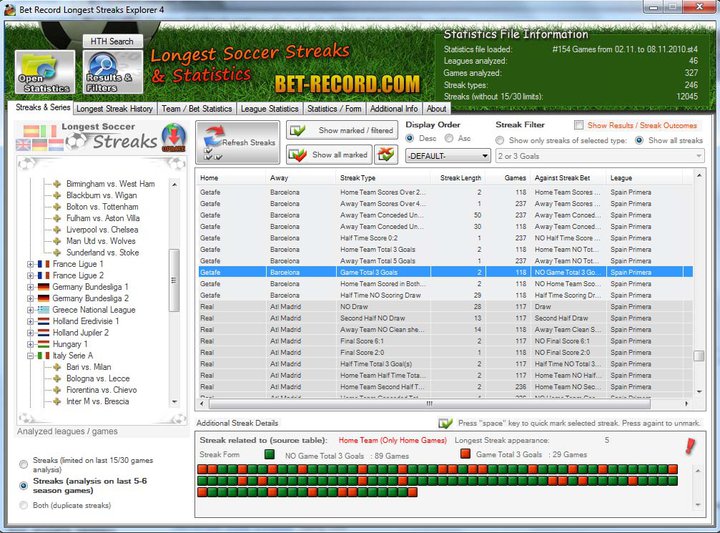Select Asc display order radio button
Viewport: 720px width, 533px height.
coord(449,138)
